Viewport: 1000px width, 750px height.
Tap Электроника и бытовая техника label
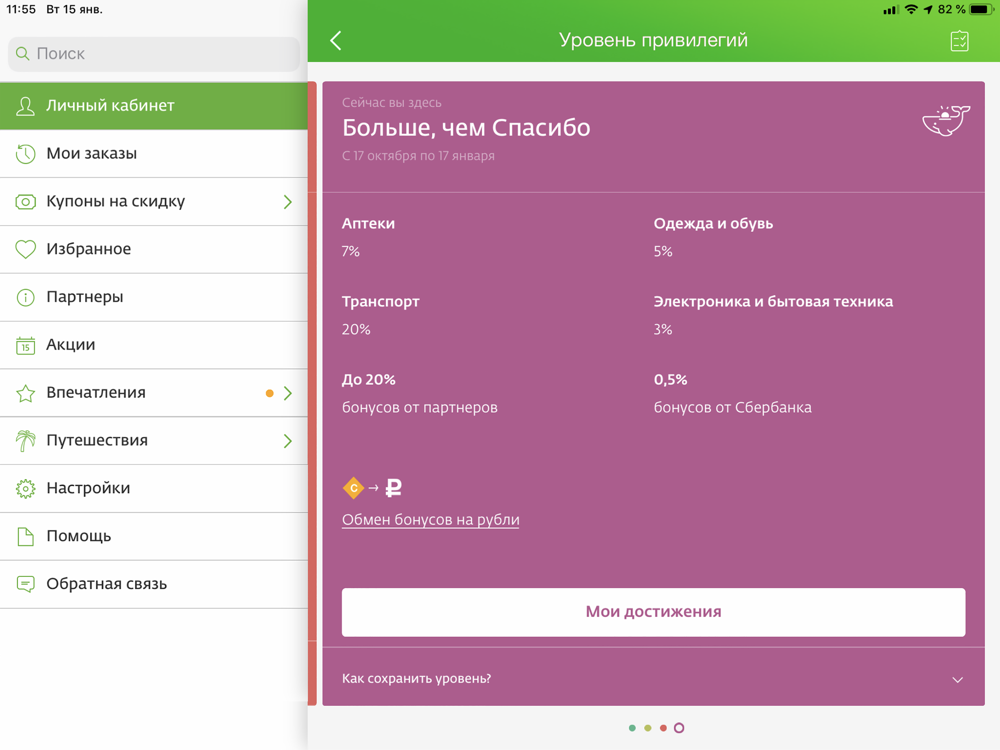(x=773, y=302)
